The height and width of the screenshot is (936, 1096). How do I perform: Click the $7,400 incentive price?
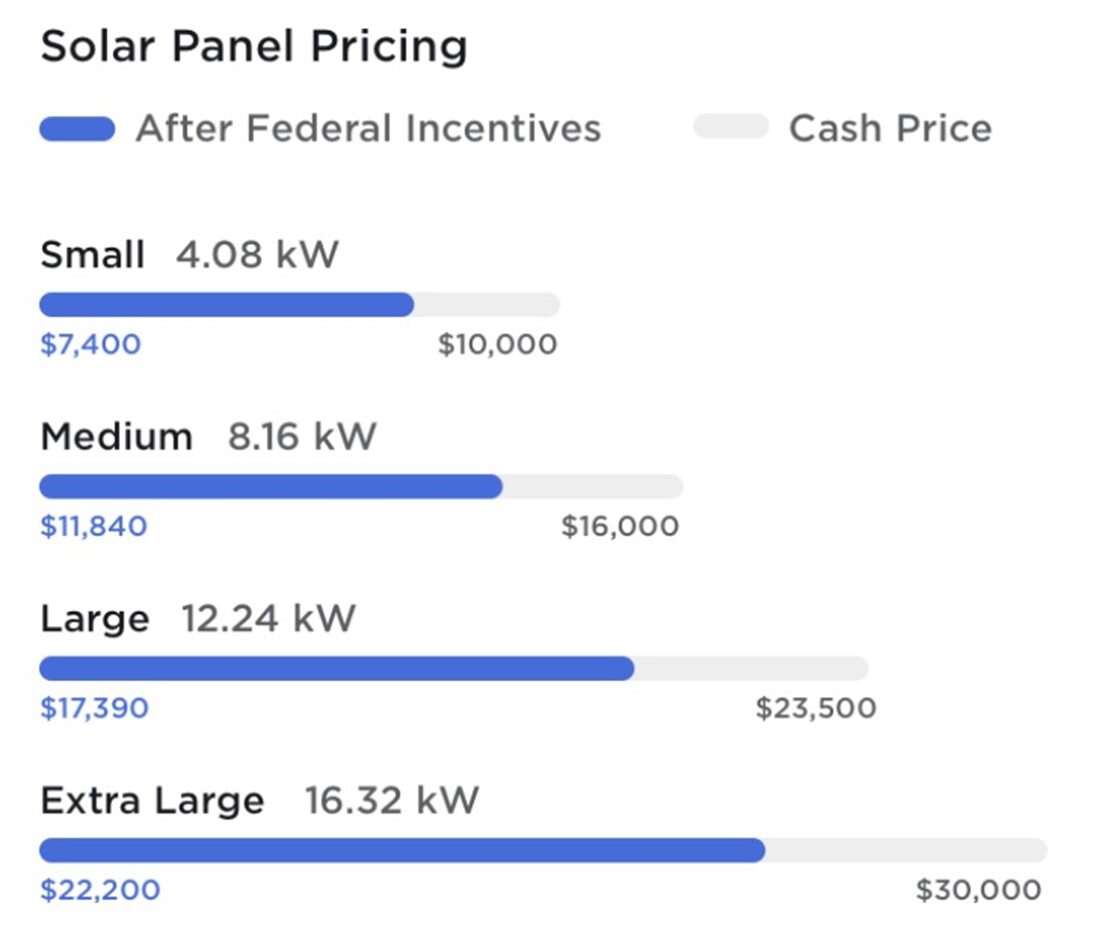[x=91, y=345]
